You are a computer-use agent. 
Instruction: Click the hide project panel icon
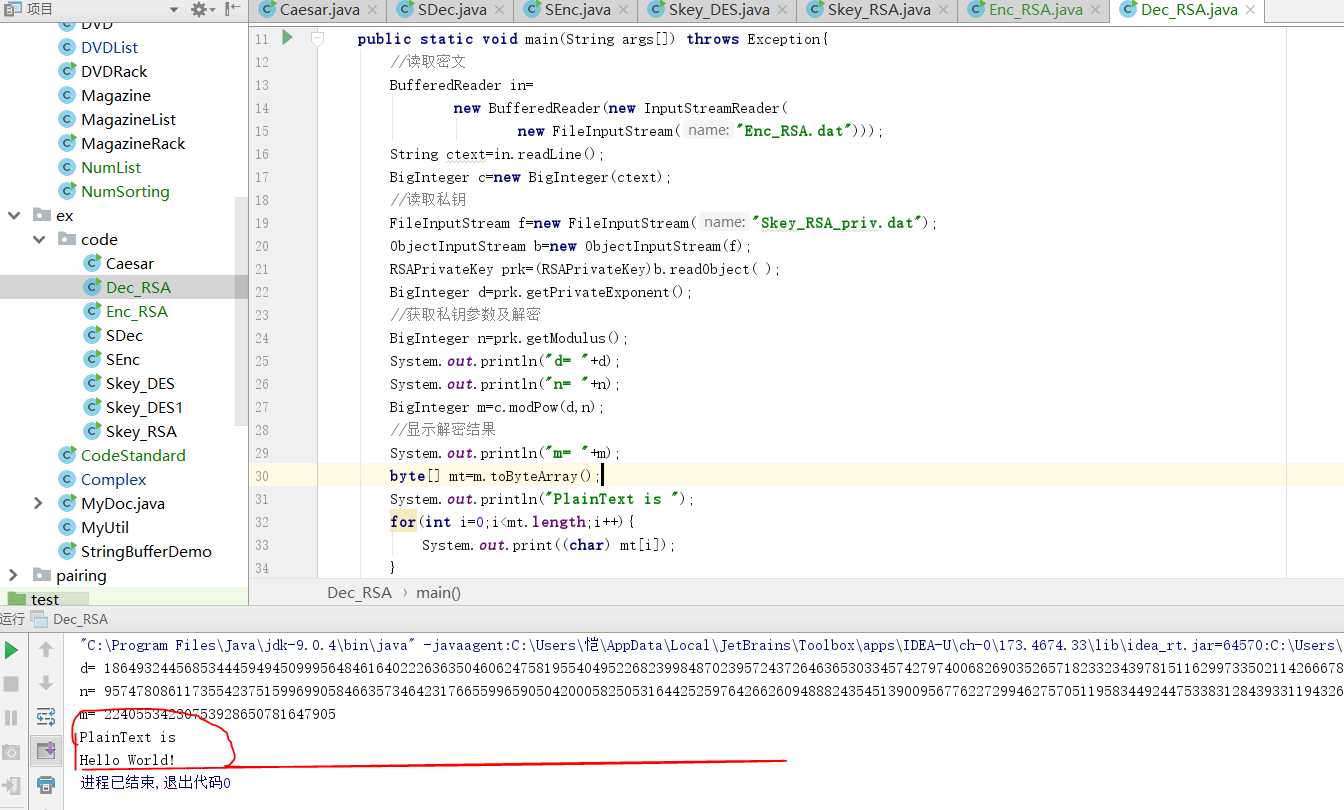[x=232, y=9]
